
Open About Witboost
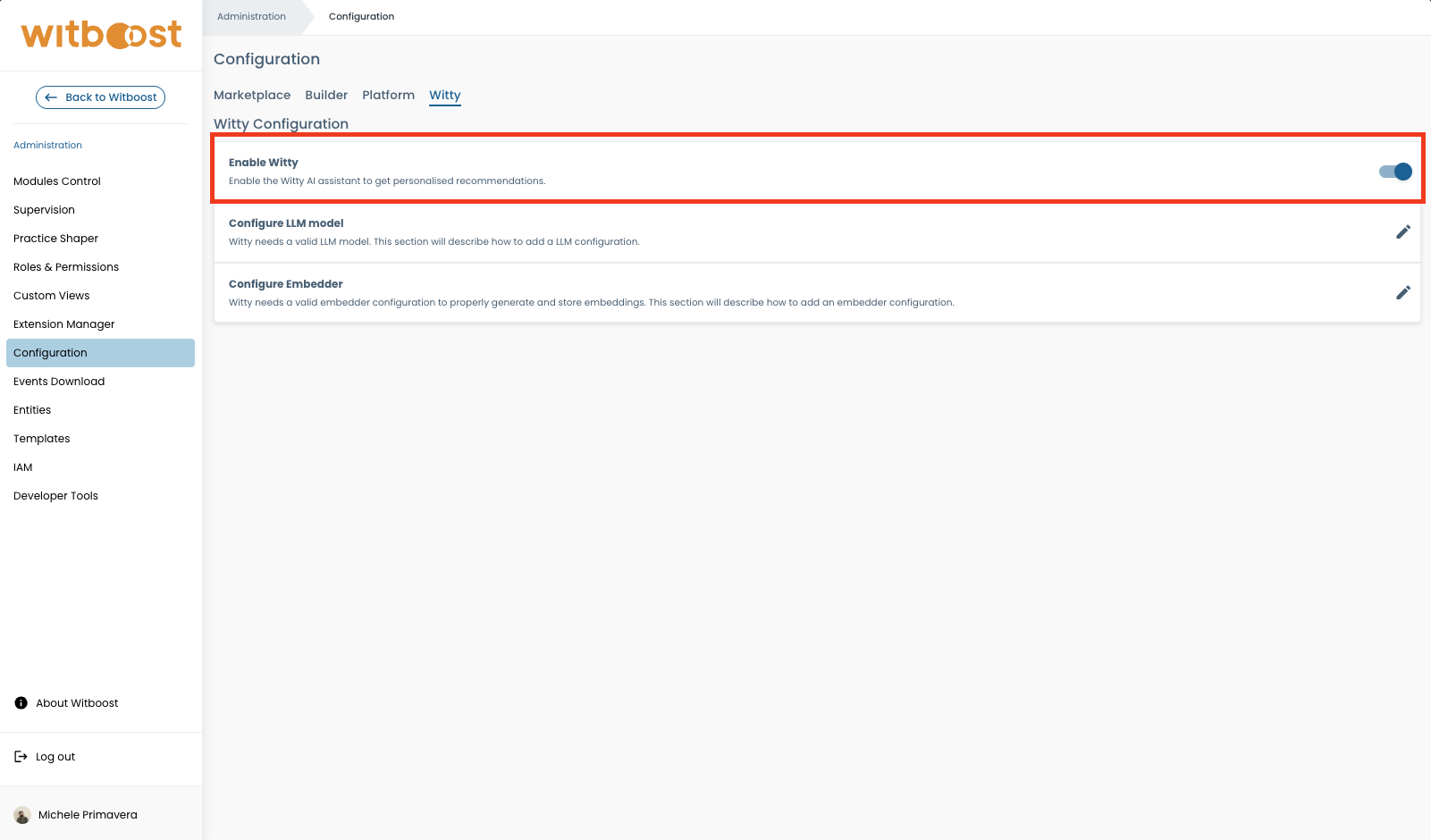coord(77,703)
